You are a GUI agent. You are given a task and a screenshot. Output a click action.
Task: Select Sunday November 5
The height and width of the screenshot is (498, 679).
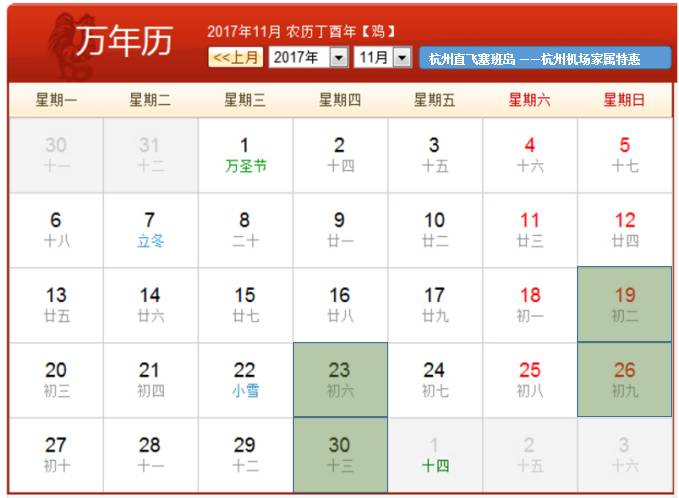tap(625, 155)
